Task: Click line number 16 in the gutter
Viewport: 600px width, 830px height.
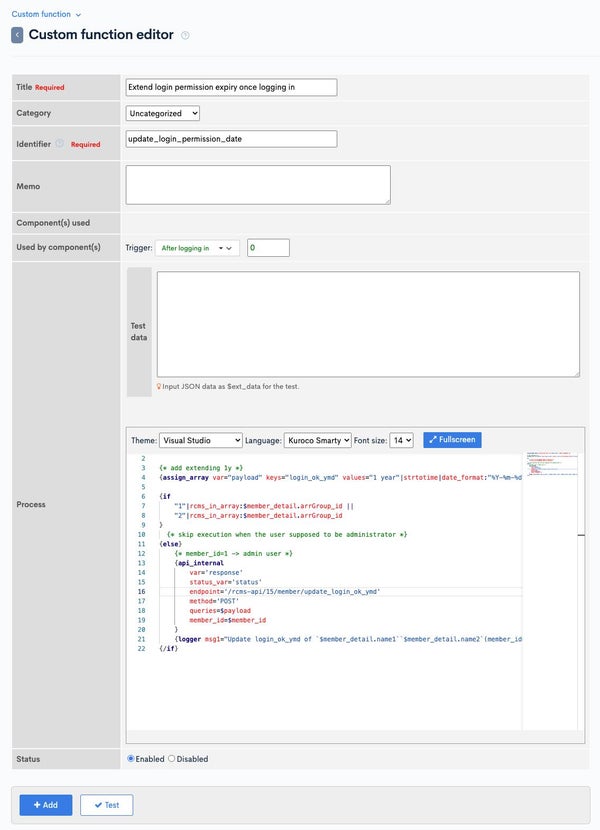Action: 141,592
